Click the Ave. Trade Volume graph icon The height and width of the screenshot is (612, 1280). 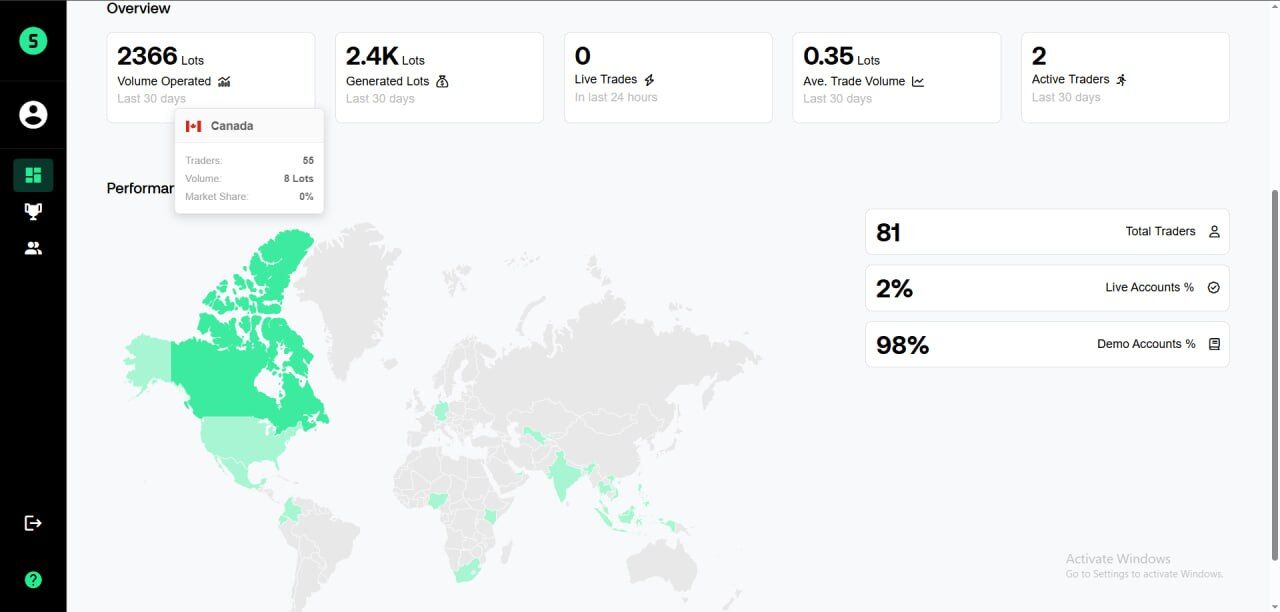[x=918, y=82]
